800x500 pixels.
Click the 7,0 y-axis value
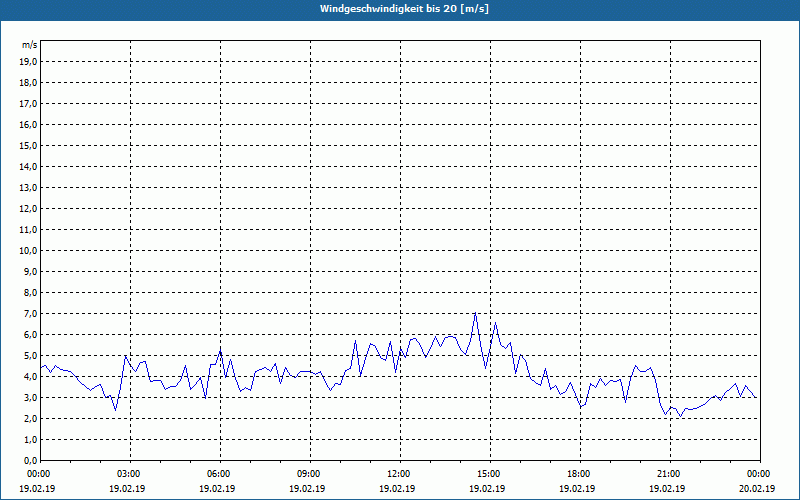(x=31, y=314)
